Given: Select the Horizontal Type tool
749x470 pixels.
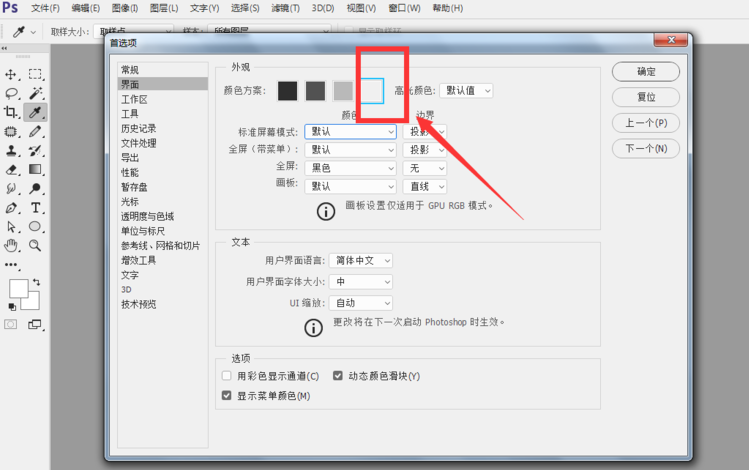Looking at the screenshot, I should [x=35, y=208].
